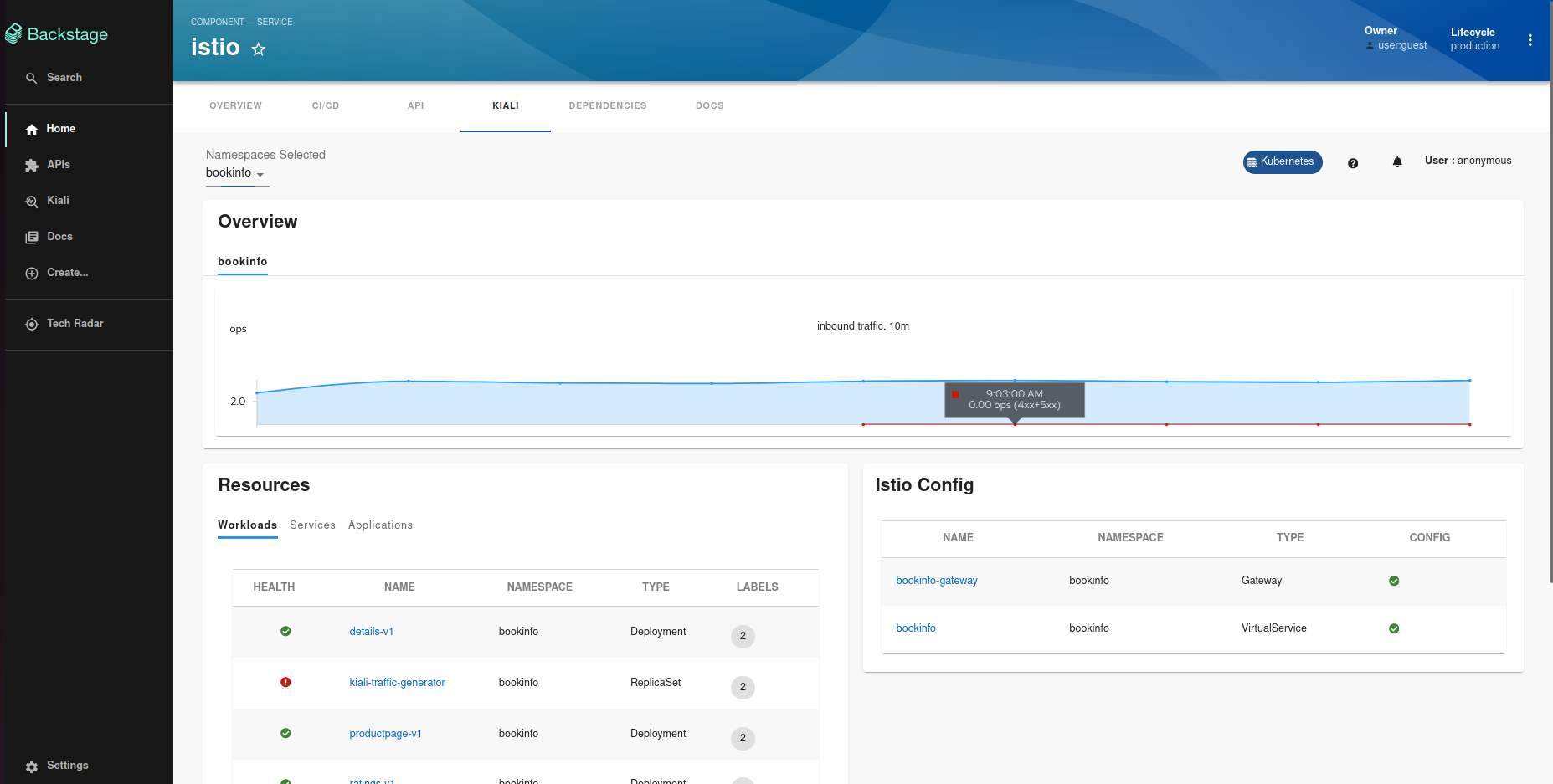Click the labels badge for details-v1
This screenshot has height=784, width=1553.
[743, 637]
